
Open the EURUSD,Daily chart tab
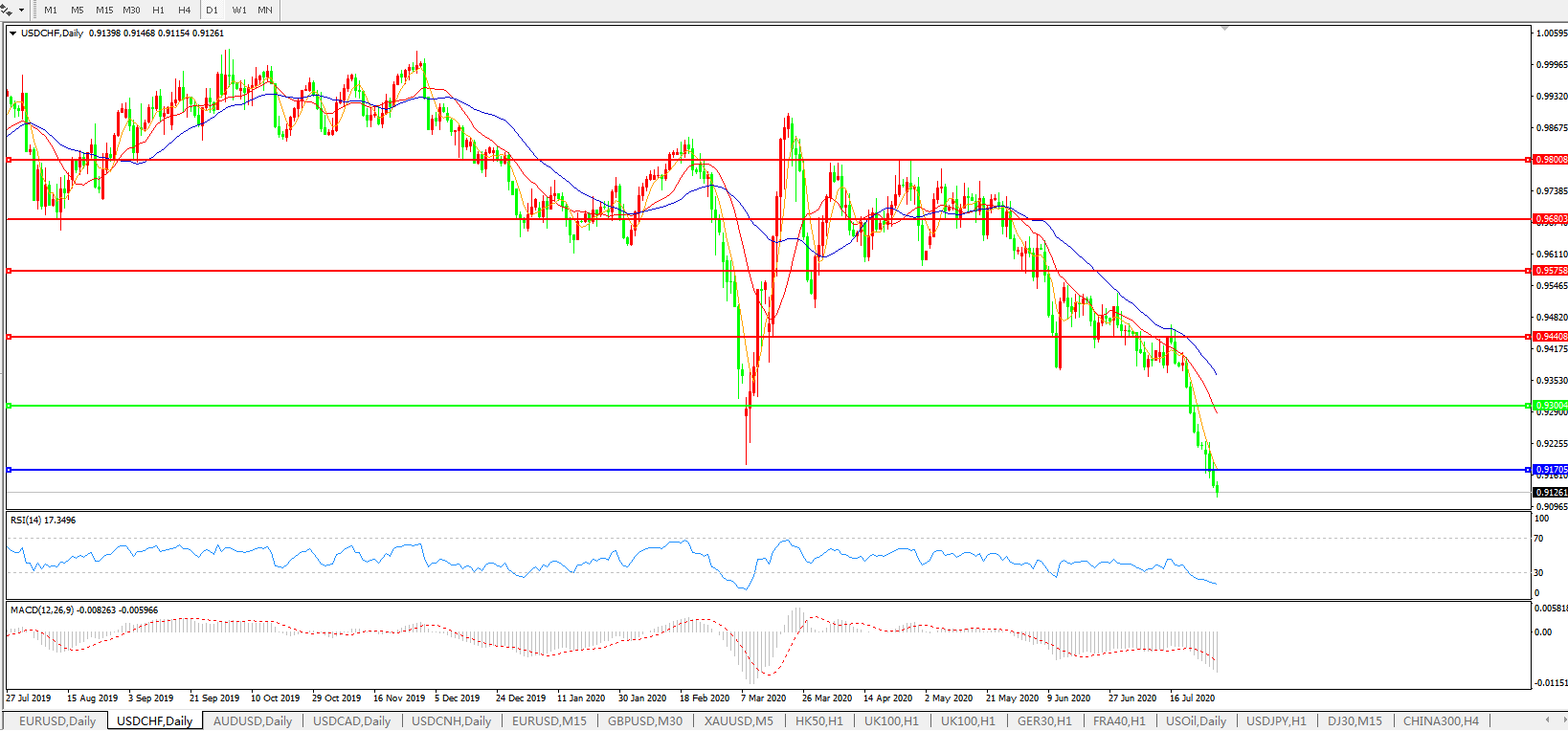click(57, 721)
